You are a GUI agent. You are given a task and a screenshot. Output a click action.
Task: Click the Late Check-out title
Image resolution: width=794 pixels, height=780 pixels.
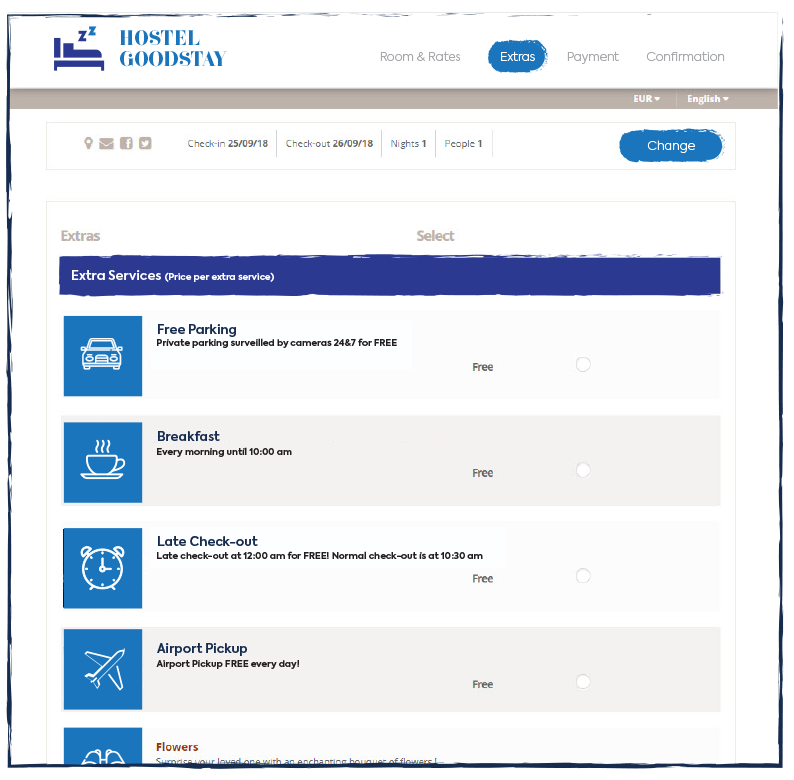coord(207,541)
